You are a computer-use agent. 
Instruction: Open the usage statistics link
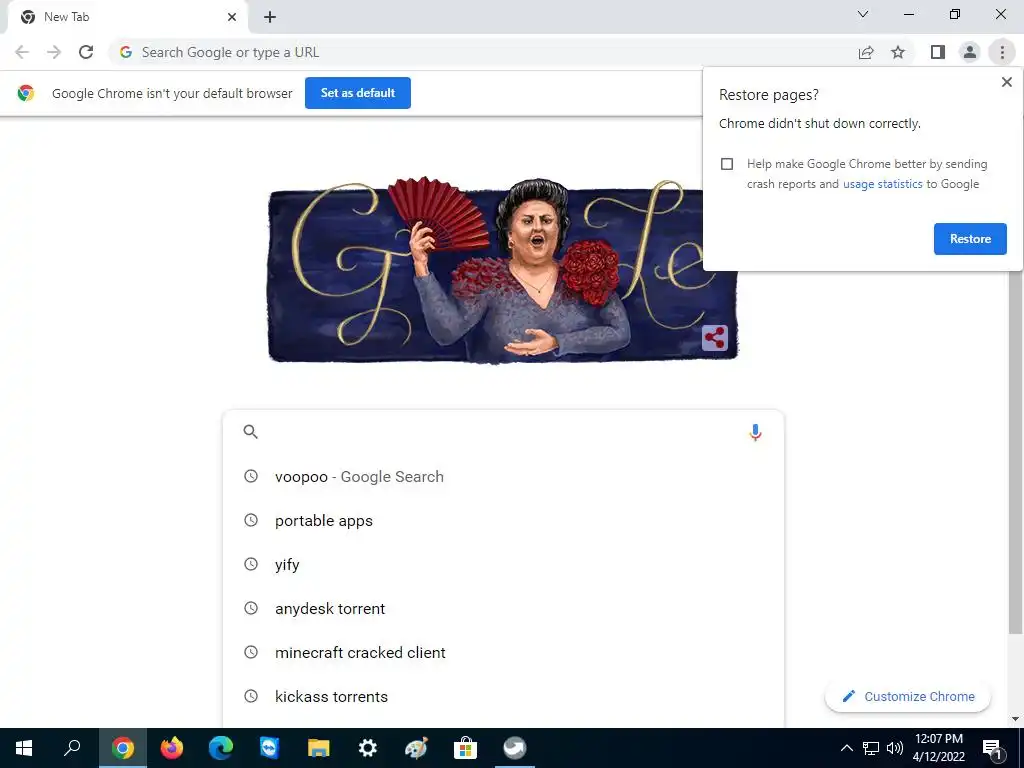[882, 184]
